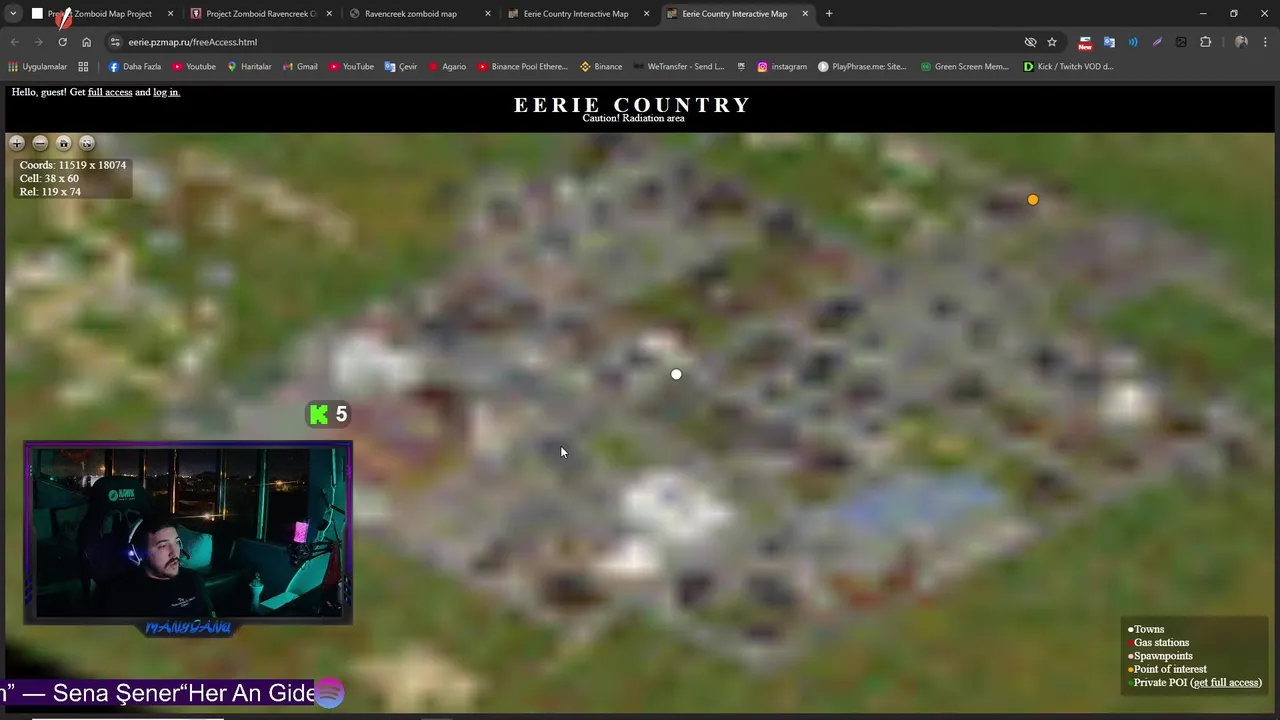Click the white town marker on map
The height and width of the screenshot is (720, 1280).
click(676, 374)
